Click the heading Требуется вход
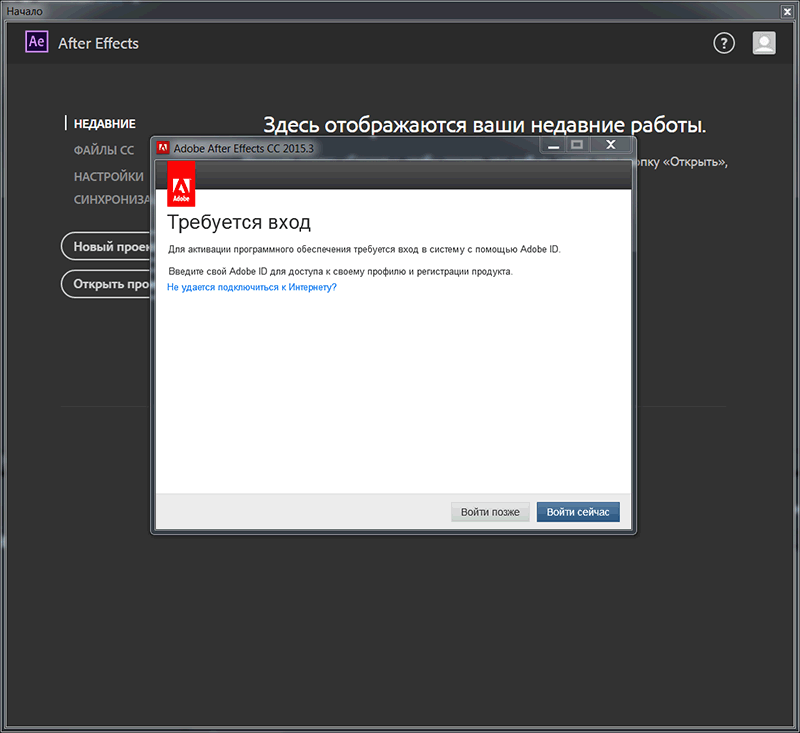Screen dimensions: 800x733 [x=239, y=222]
